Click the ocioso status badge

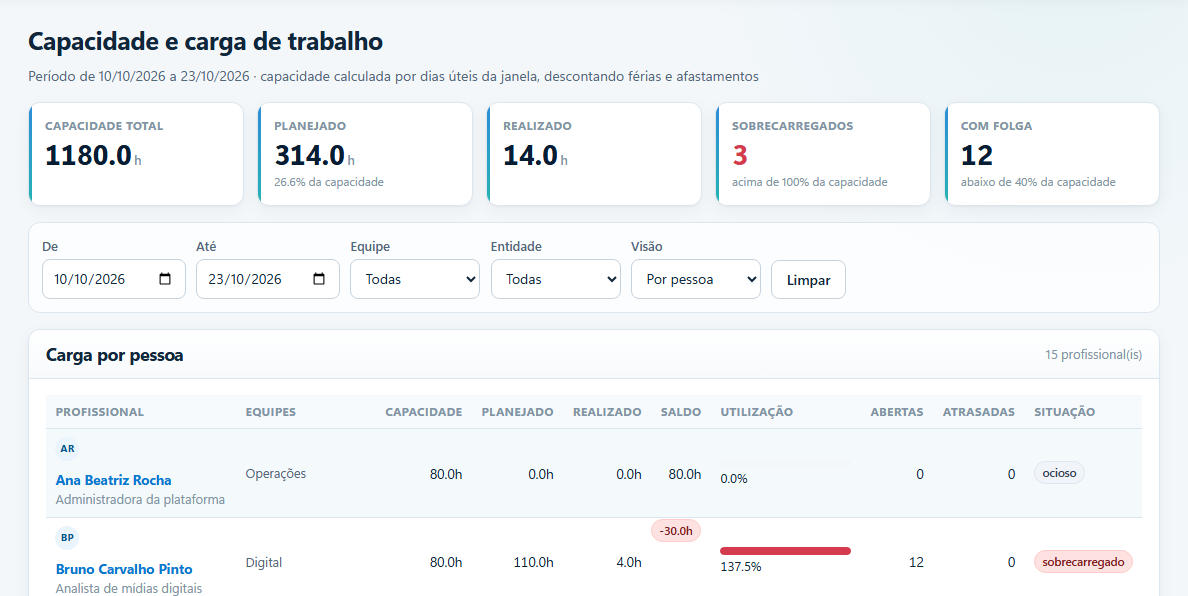(x=1059, y=473)
